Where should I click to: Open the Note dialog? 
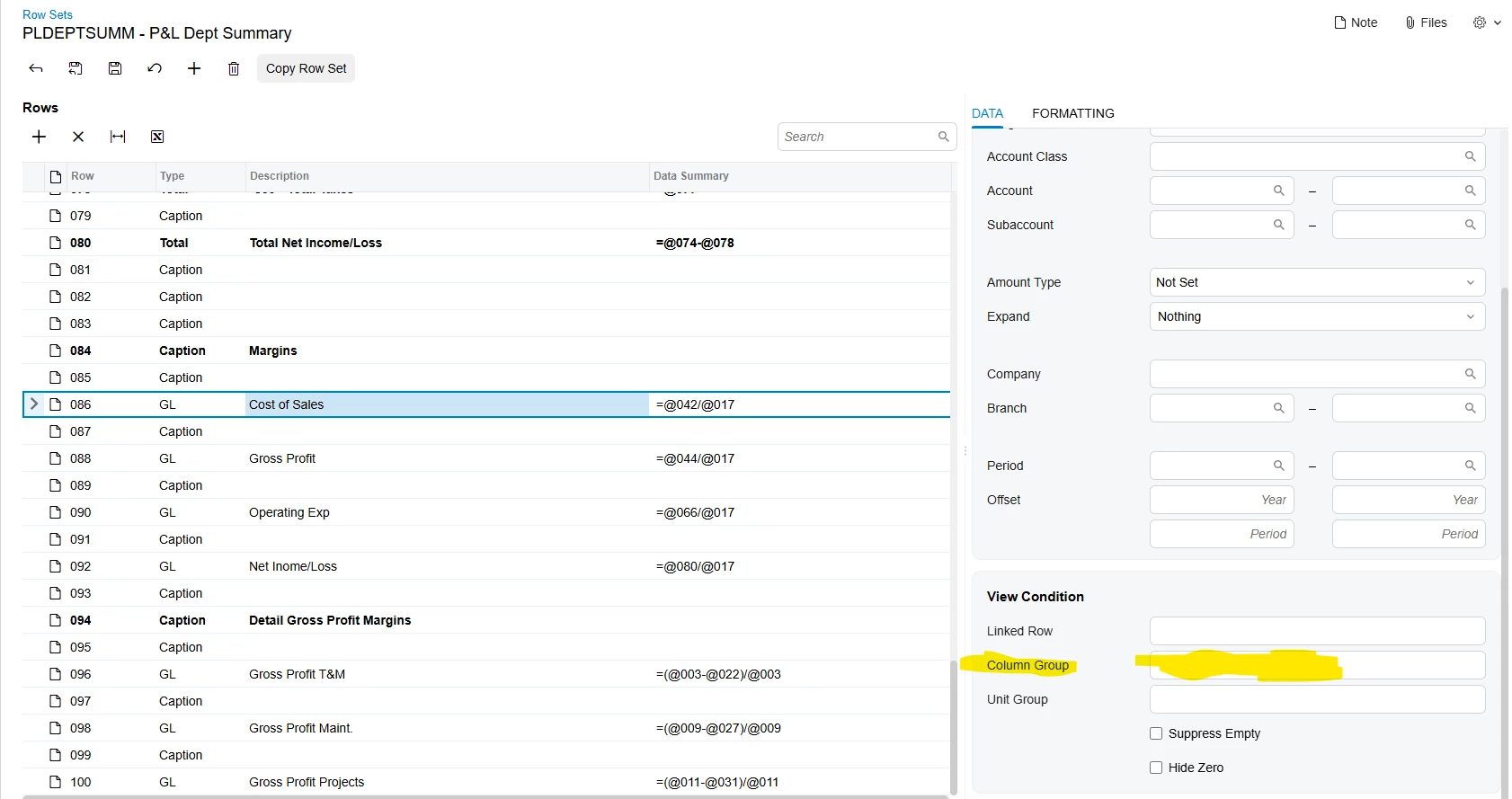(x=1356, y=22)
